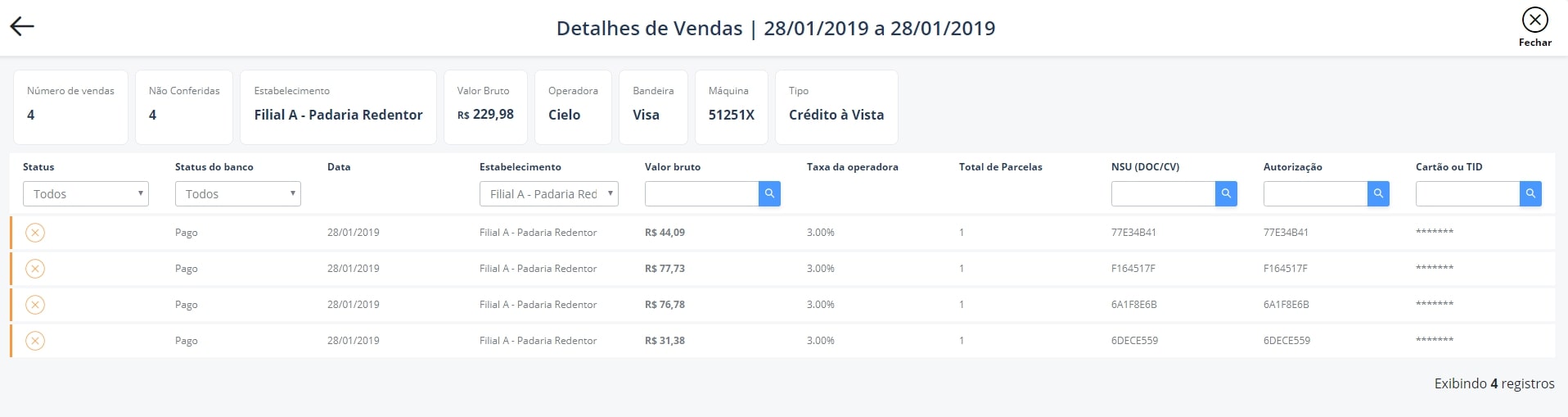This screenshot has width=1568, height=417.
Task: Toggle status icon for R$ 31,38 sale
Action: [x=35, y=341]
